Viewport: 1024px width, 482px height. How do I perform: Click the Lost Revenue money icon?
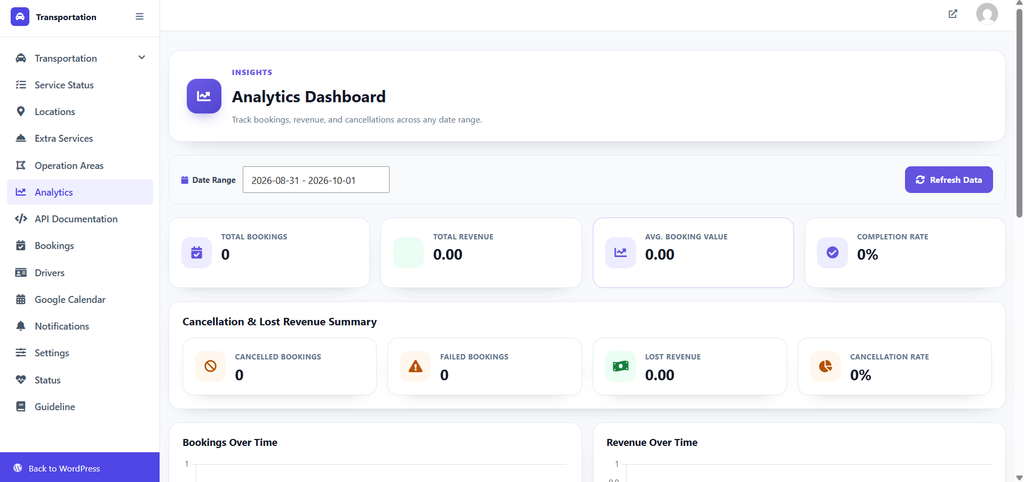pyautogui.click(x=620, y=366)
